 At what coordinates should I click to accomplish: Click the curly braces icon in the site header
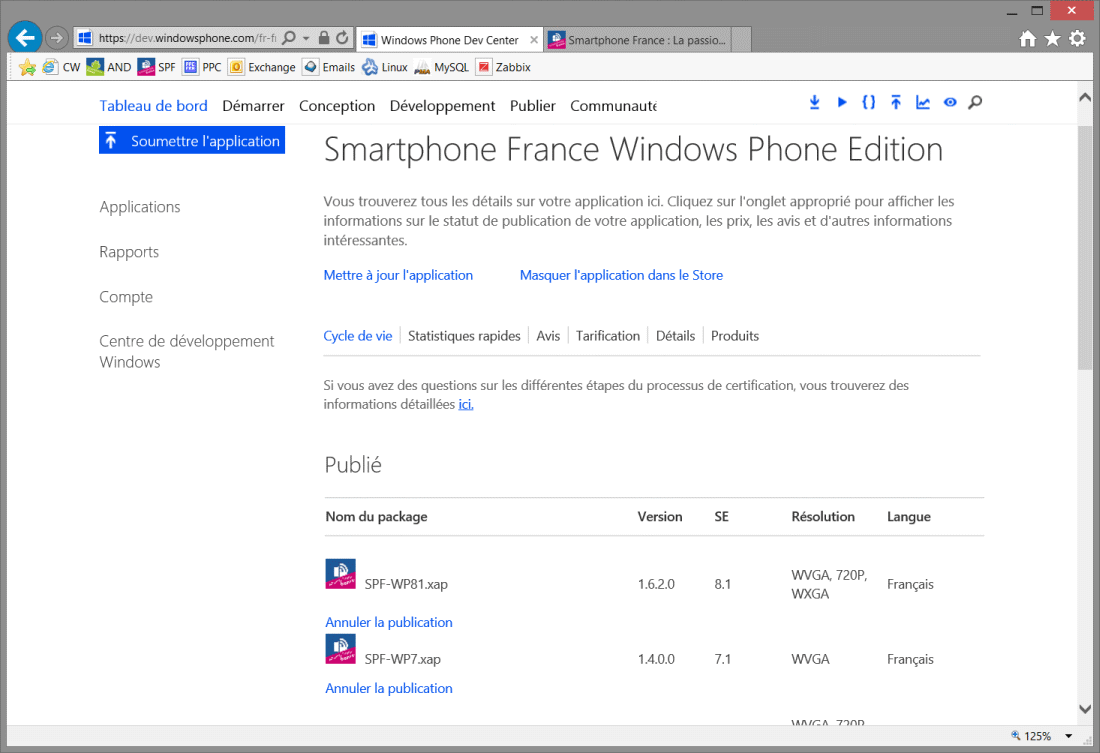pos(868,102)
